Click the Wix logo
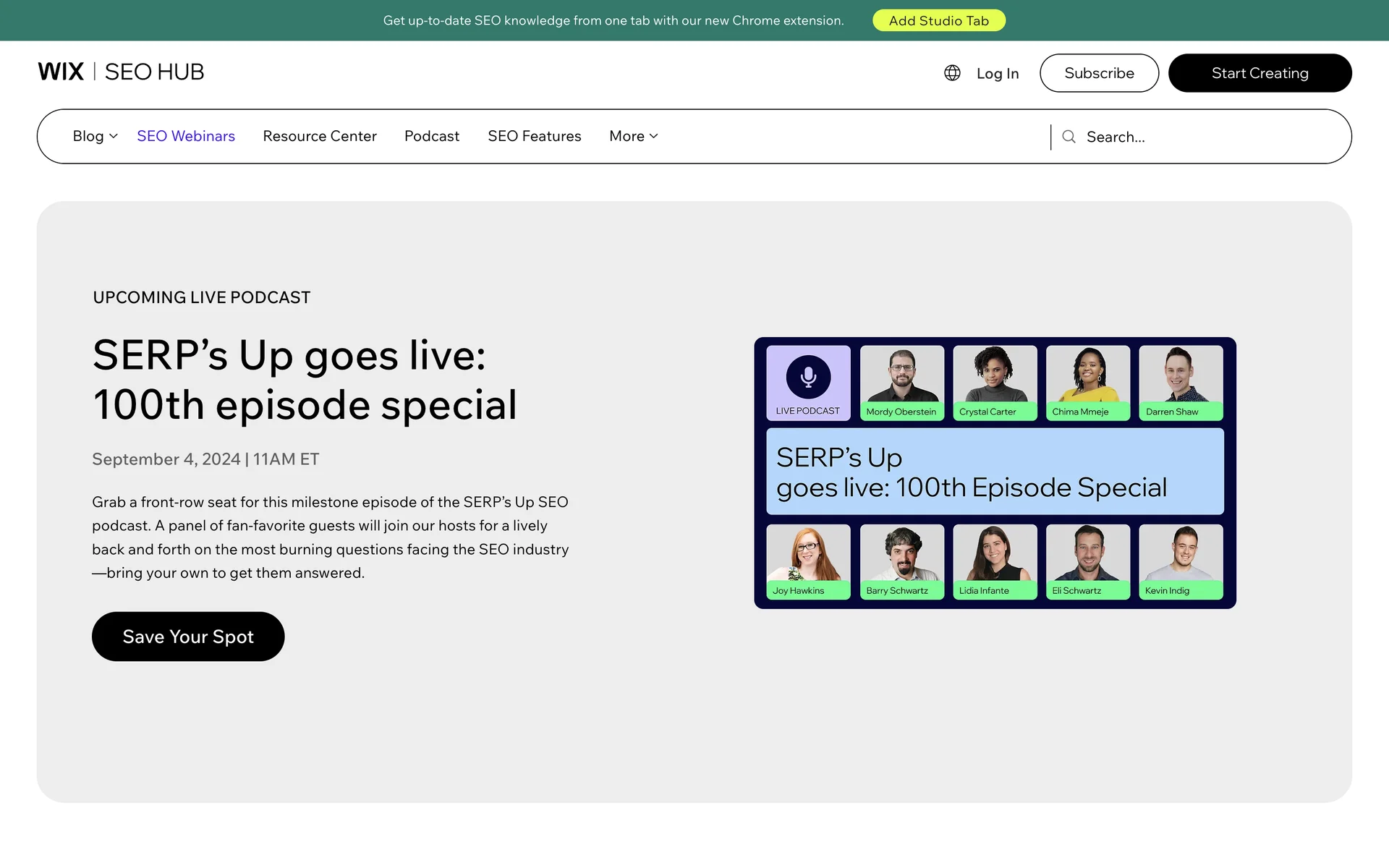 pyautogui.click(x=61, y=72)
